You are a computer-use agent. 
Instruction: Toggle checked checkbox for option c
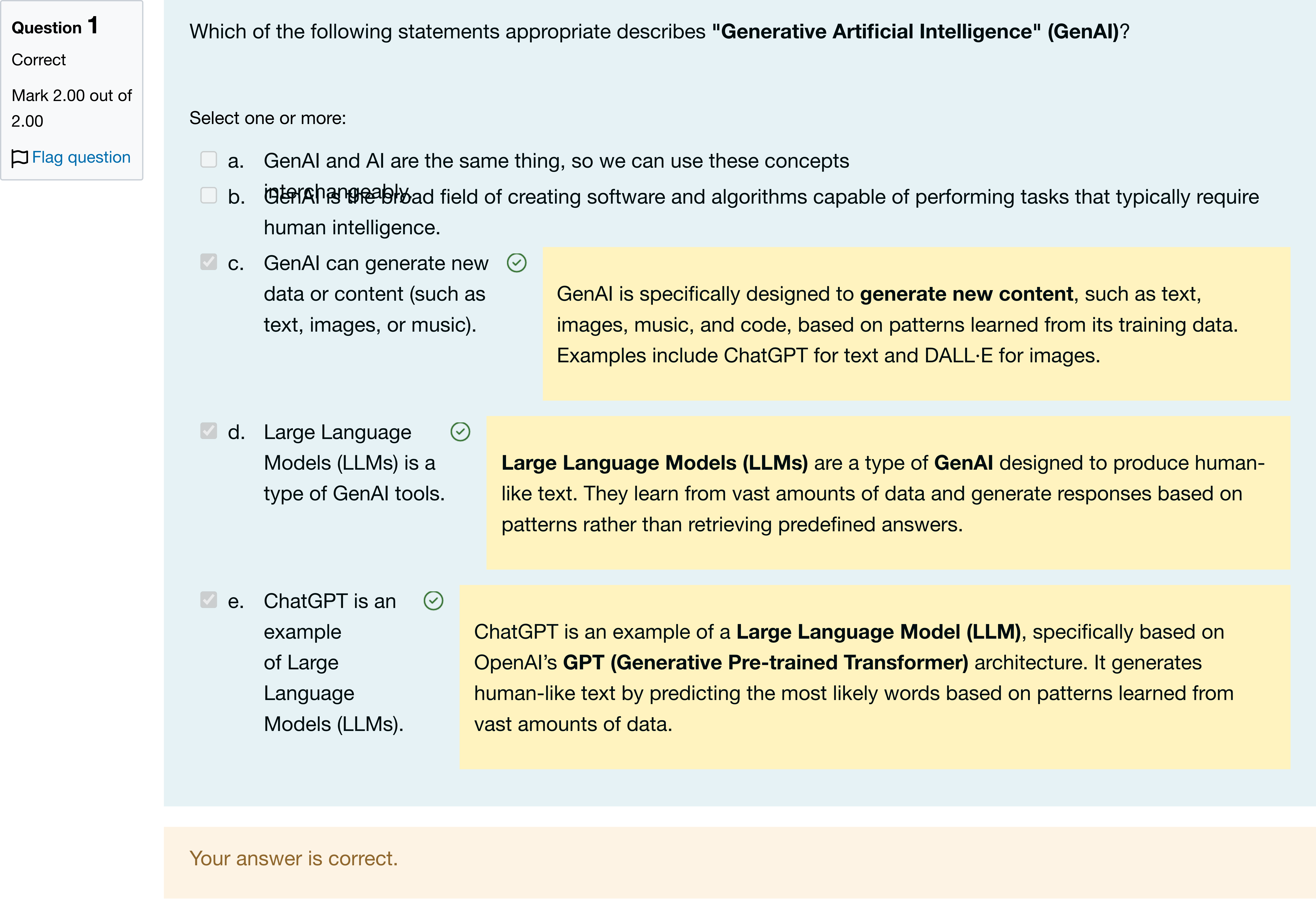pos(209,262)
